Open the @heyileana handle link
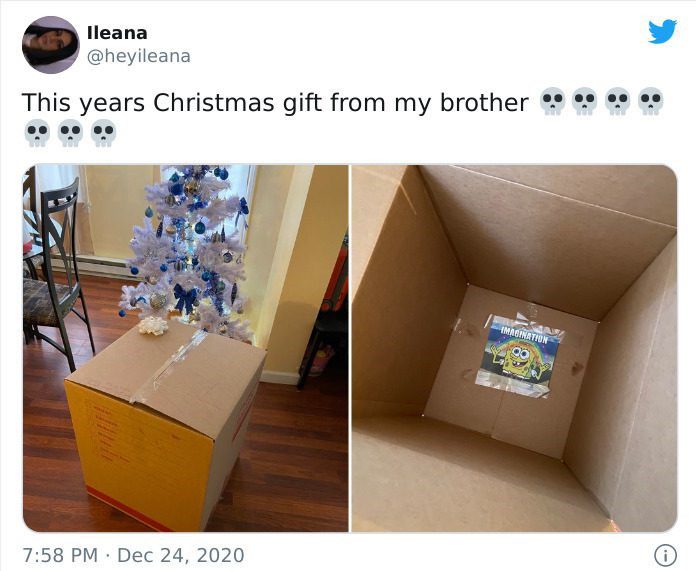696x571 pixels. tap(138, 56)
